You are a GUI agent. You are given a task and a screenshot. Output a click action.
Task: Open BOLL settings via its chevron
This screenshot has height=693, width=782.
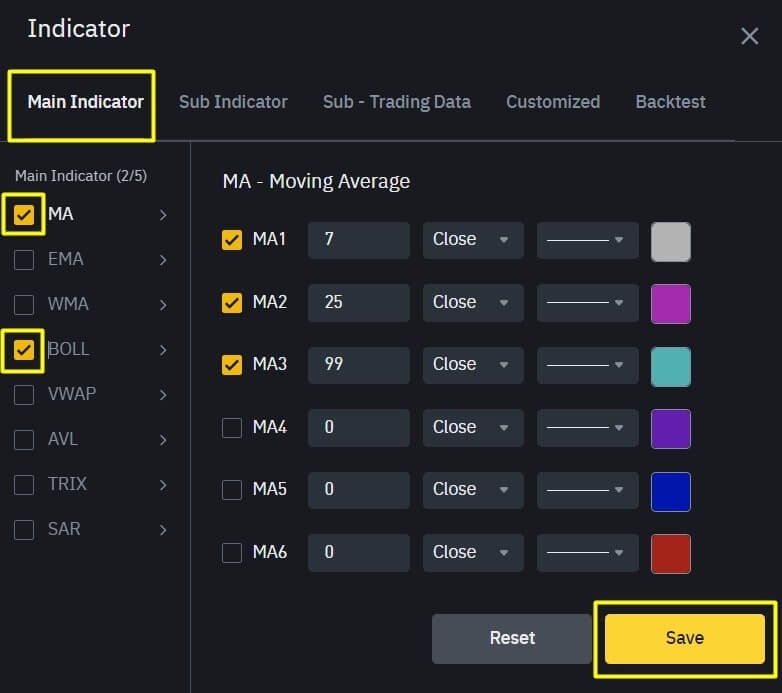163,350
